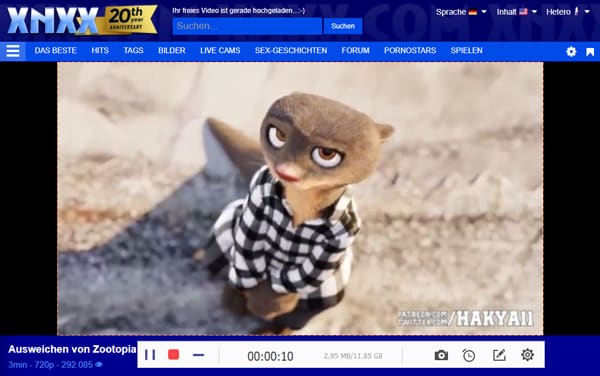Minimize the recorder toolbar with dash icon
The height and width of the screenshot is (376, 600).
pyautogui.click(x=198, y=355)
